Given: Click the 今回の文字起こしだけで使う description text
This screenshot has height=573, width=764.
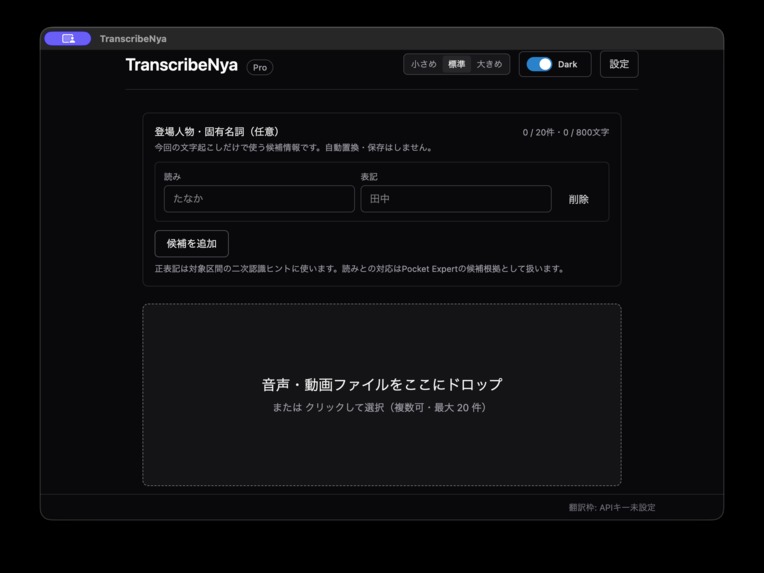Looking at the screenshot, I should tap(294, 148).
